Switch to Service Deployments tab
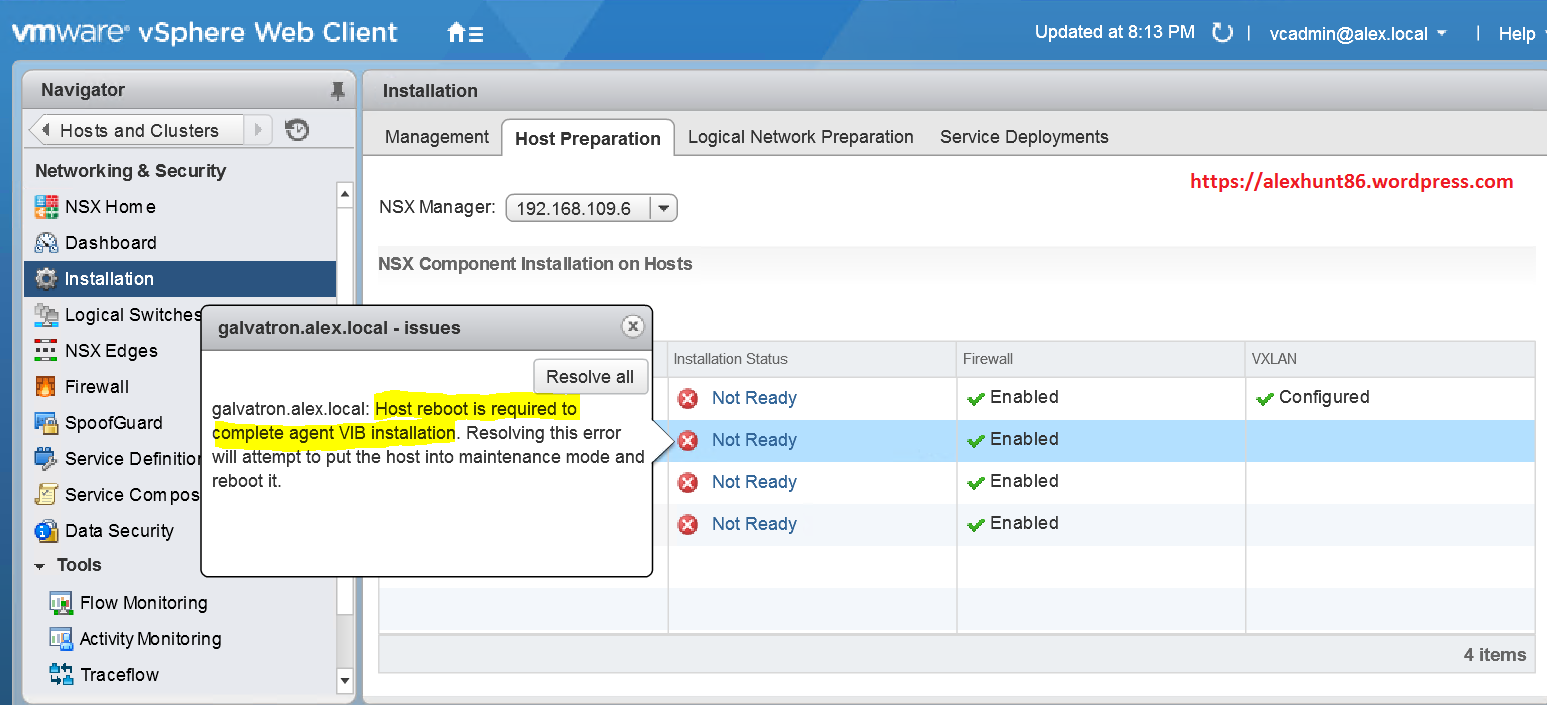This screenshot has height=705, width=1547. (x=1024, y=137)
